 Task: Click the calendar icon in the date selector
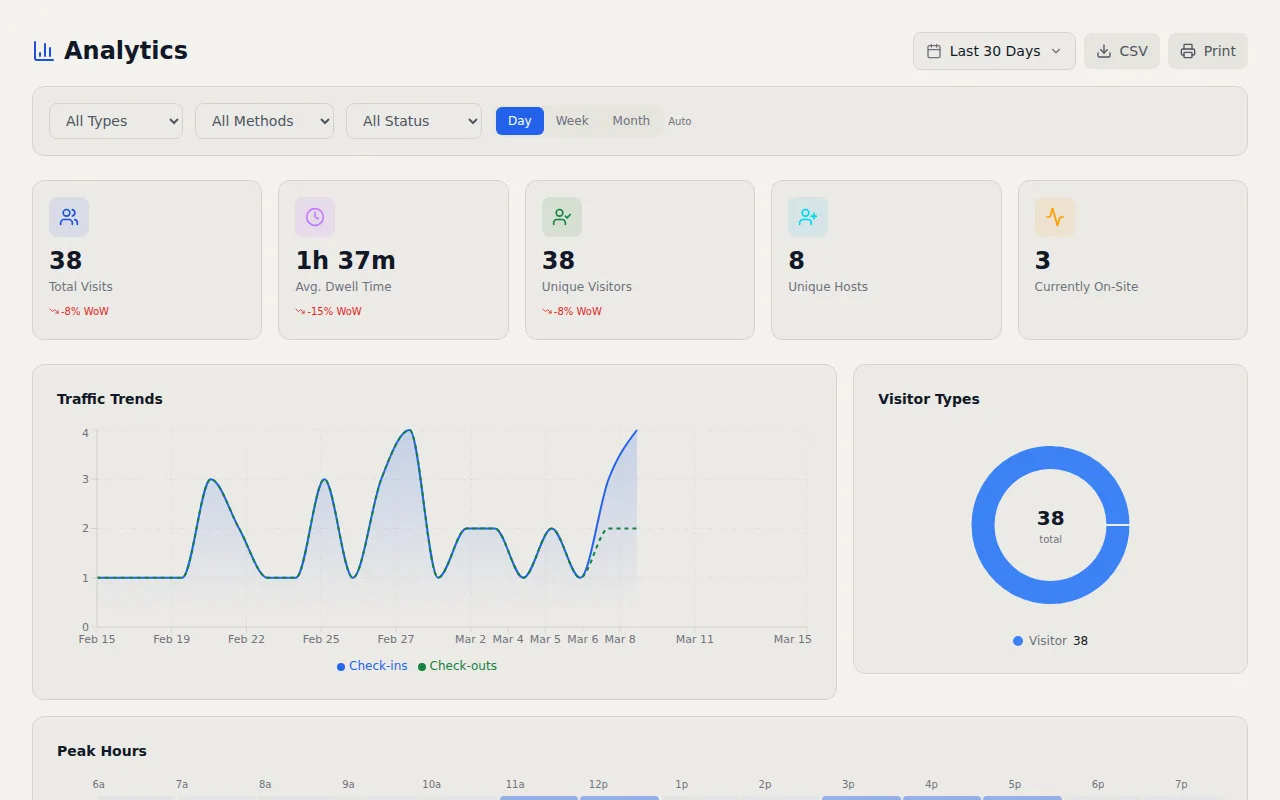pos(936,50)
